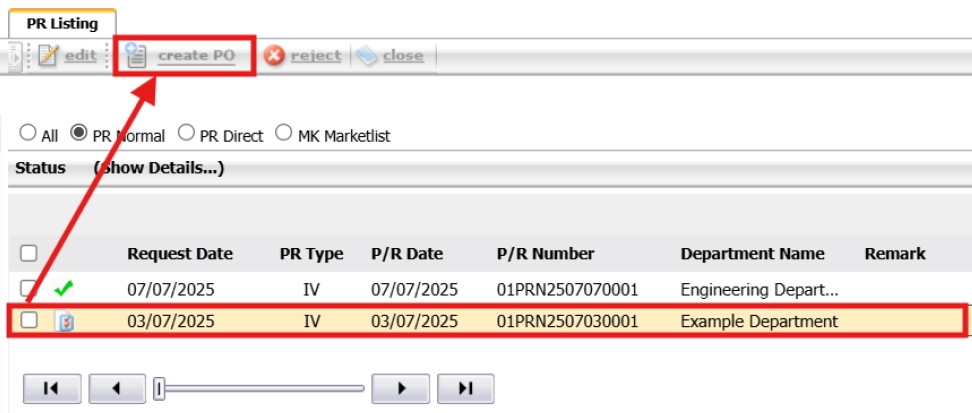The image size is (972, 413).
Task: Click the pagination slider handle
Action: coord(159,388)
